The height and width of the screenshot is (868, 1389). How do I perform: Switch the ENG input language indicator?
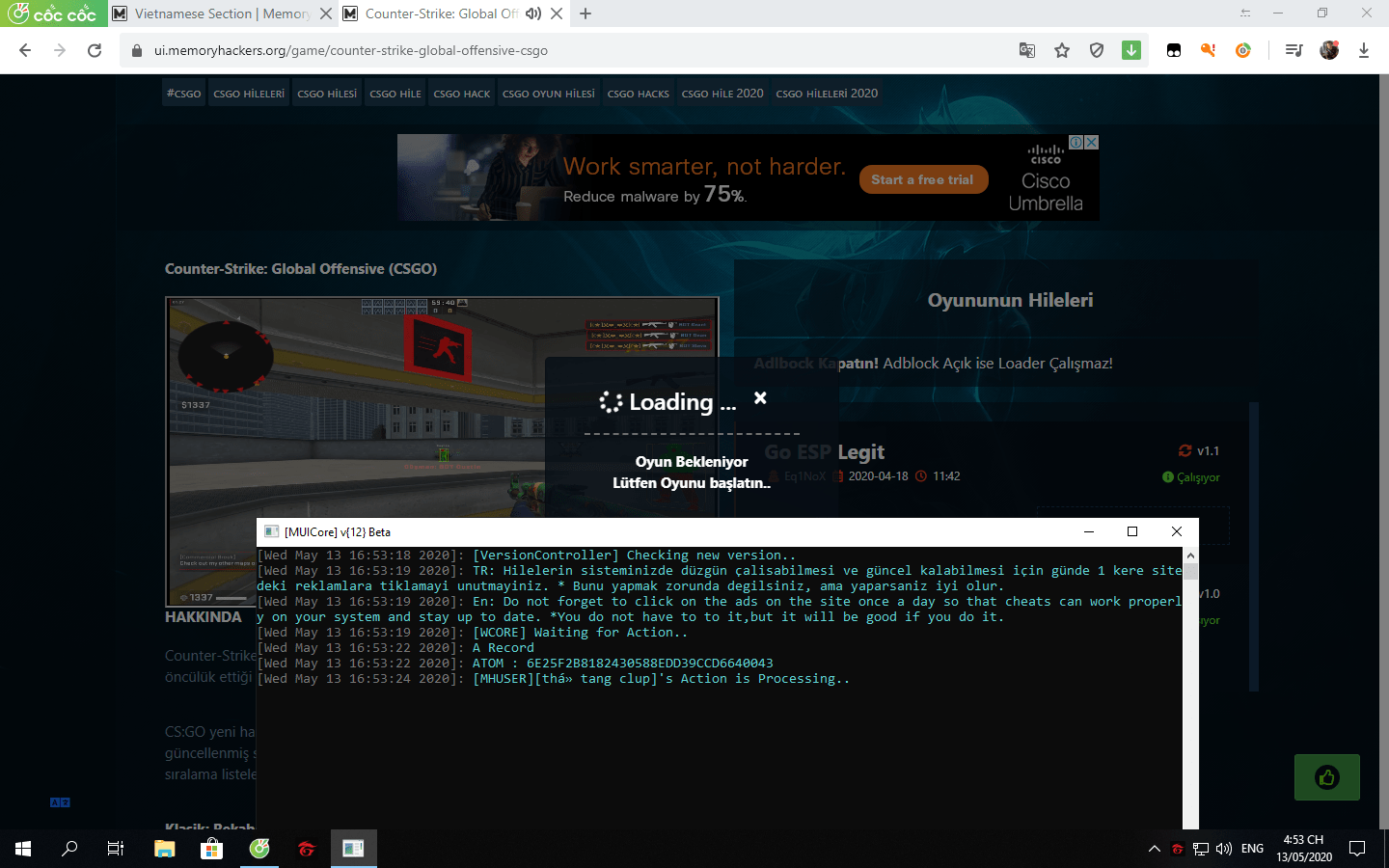(1252, 849)
